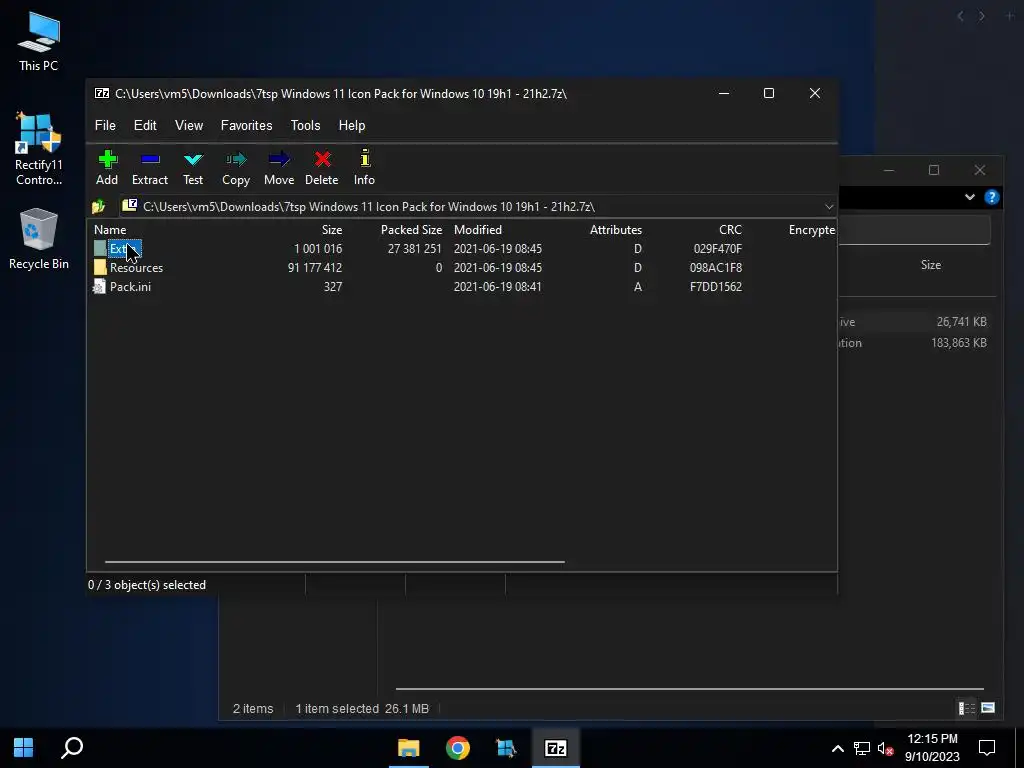Open File Explorer from the taskbar
The width and height of the screenshot is (1024, 768).
[x=409, y=748]
